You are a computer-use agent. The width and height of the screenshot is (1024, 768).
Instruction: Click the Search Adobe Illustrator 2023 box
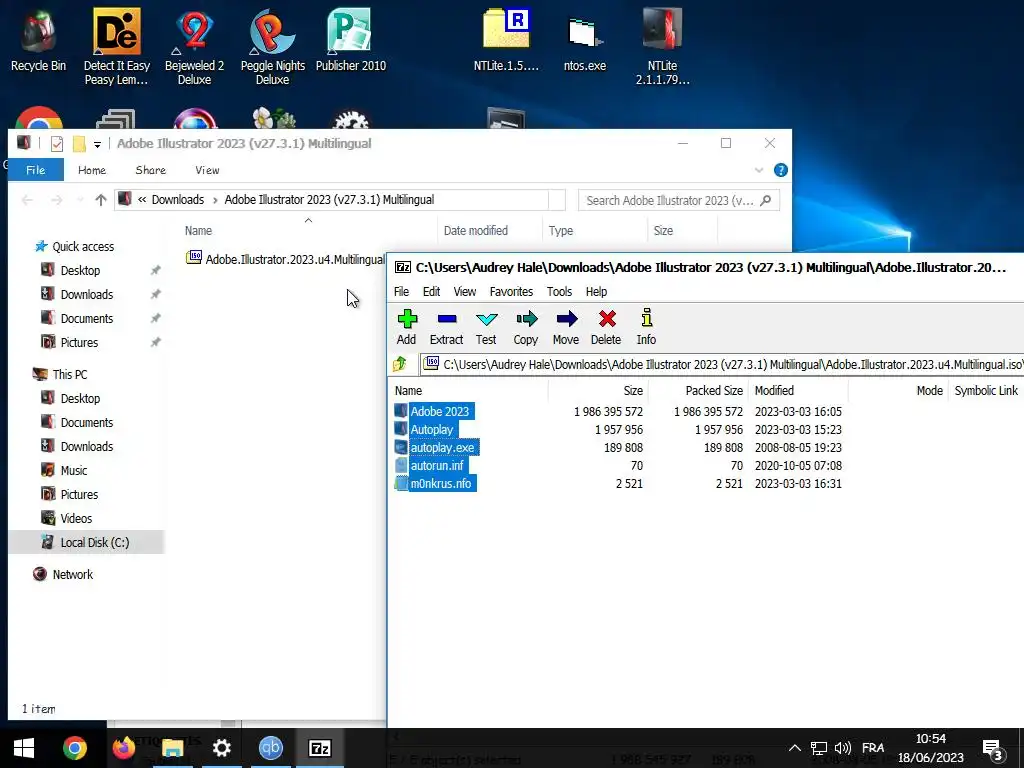pos(679,200)
